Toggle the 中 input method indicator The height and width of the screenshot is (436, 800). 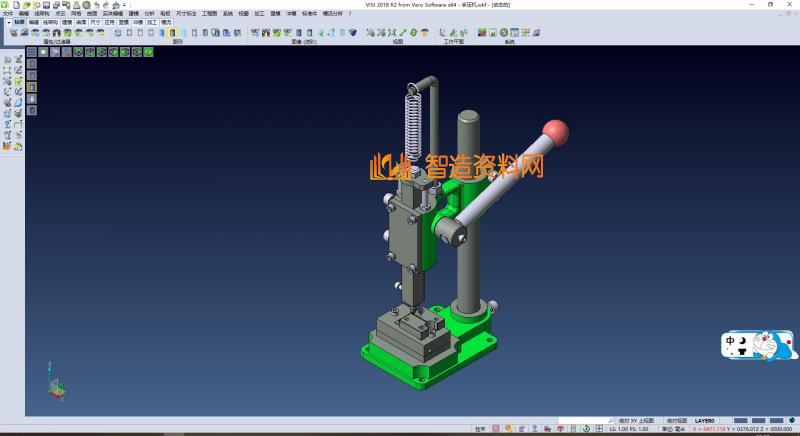pyautogui.click(x=732, y=342)
